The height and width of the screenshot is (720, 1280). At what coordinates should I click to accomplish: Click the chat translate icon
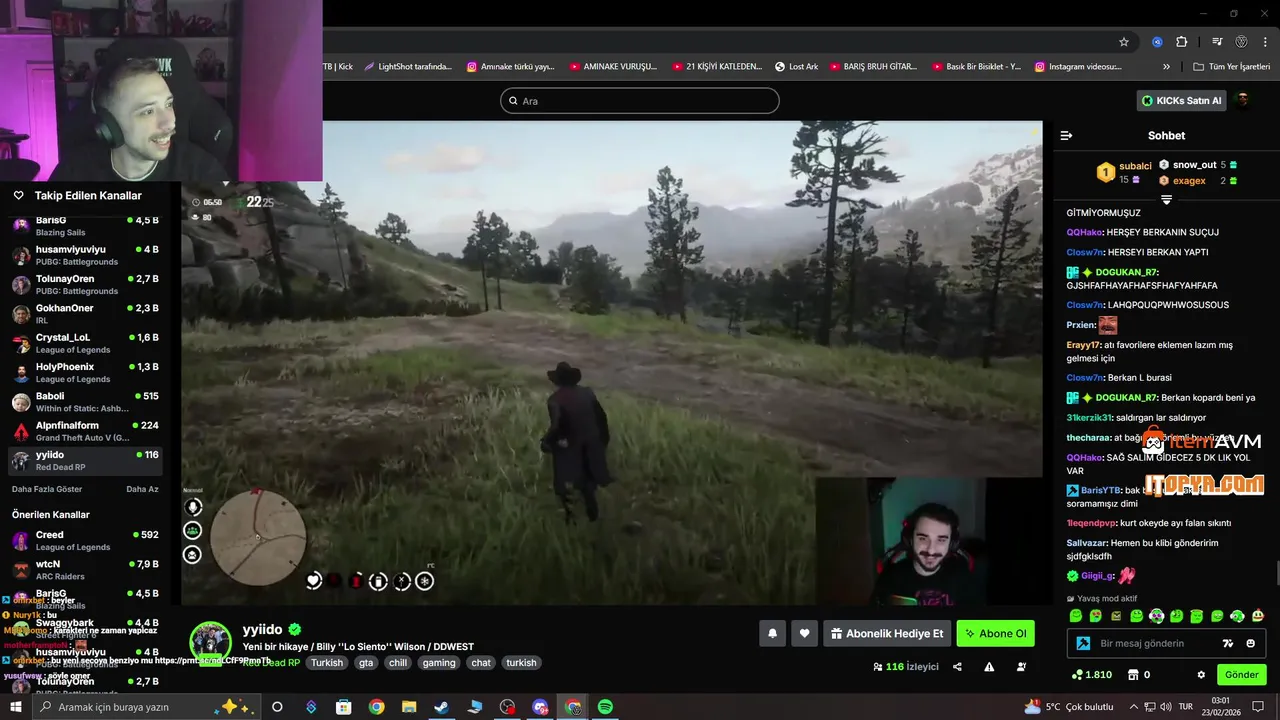pos(1228,643)
